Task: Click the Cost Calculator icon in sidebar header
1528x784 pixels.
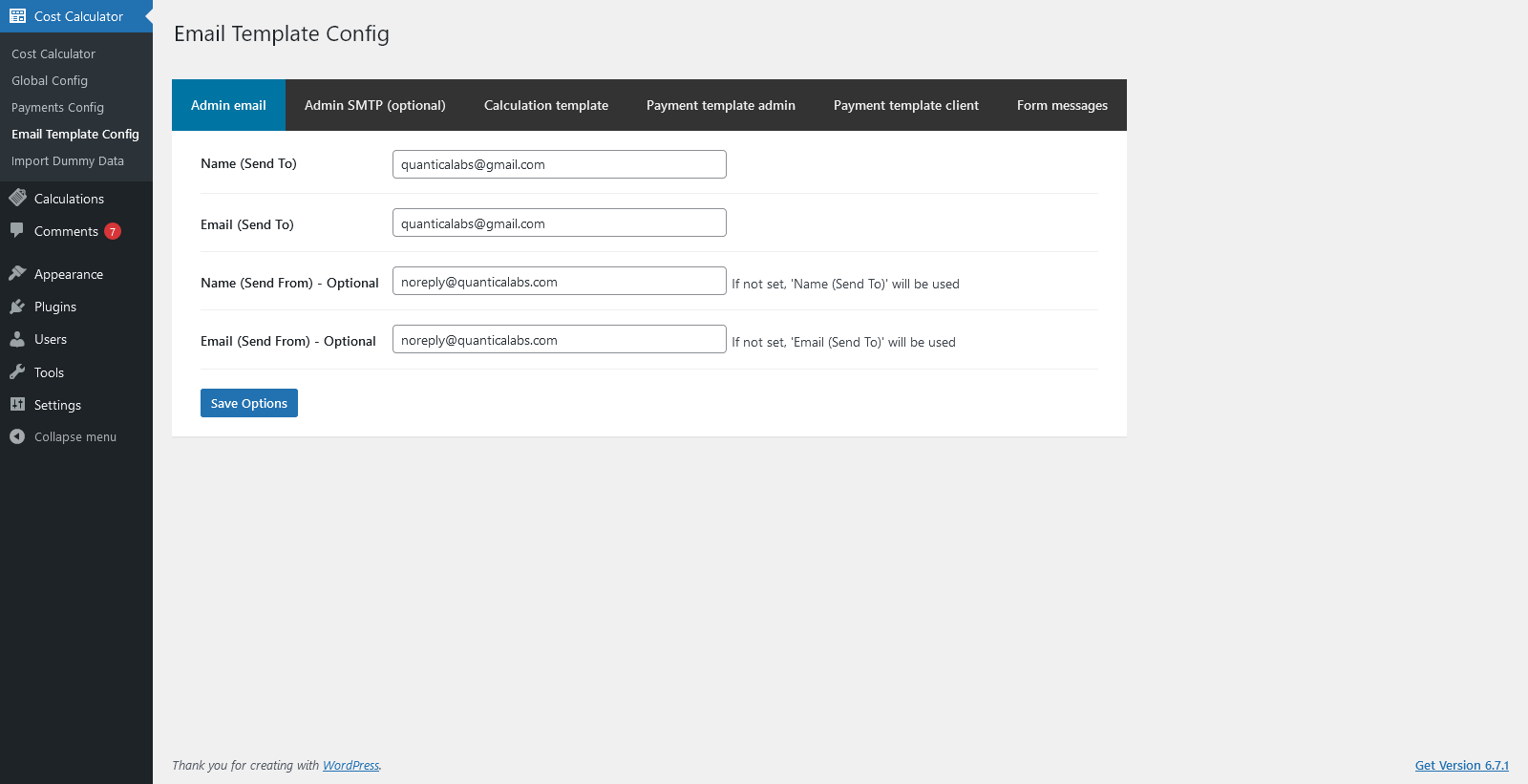Action: click(x=17, y=16)
